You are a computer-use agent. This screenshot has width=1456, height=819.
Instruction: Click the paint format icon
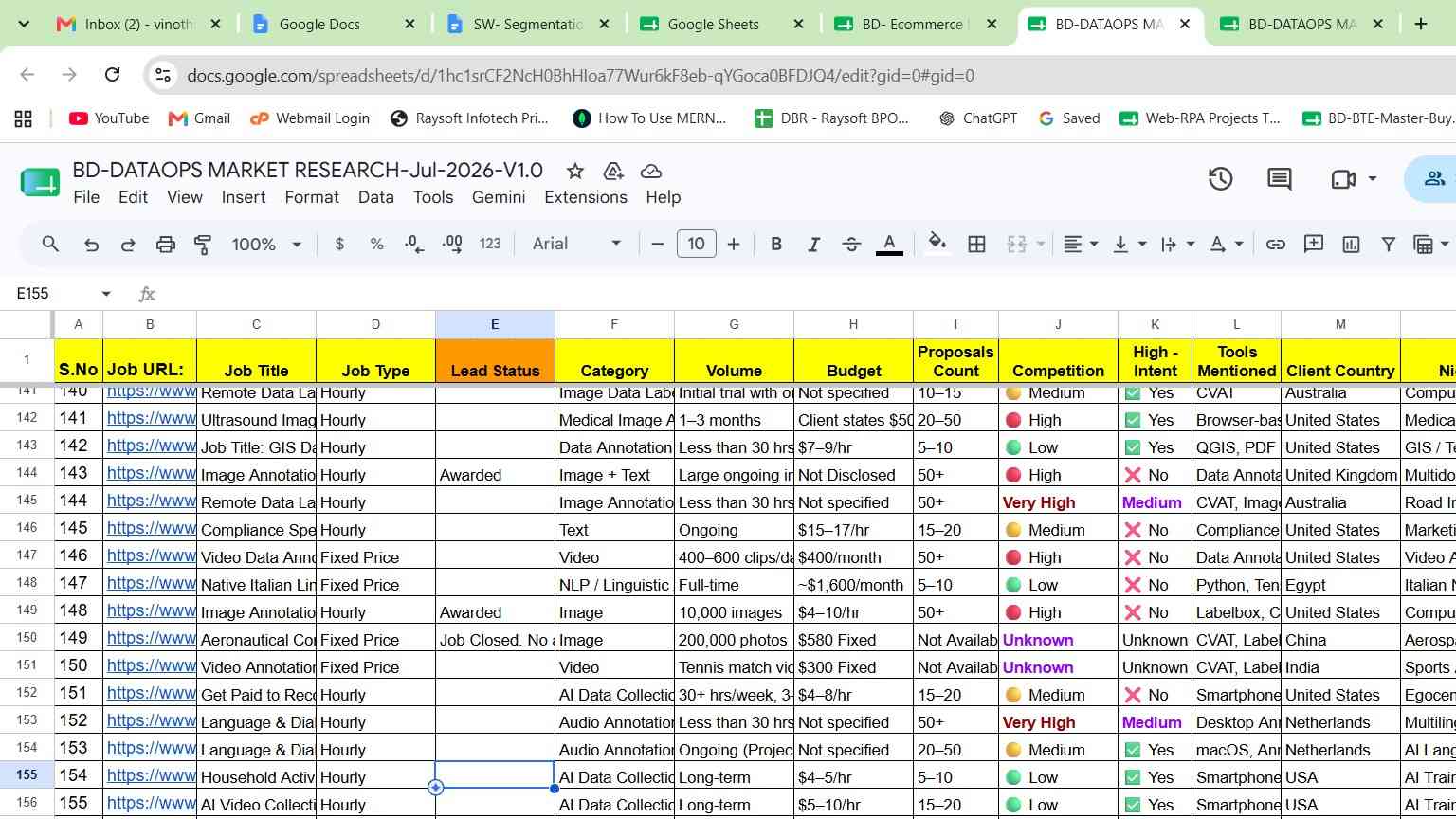[x=203, y=245]
